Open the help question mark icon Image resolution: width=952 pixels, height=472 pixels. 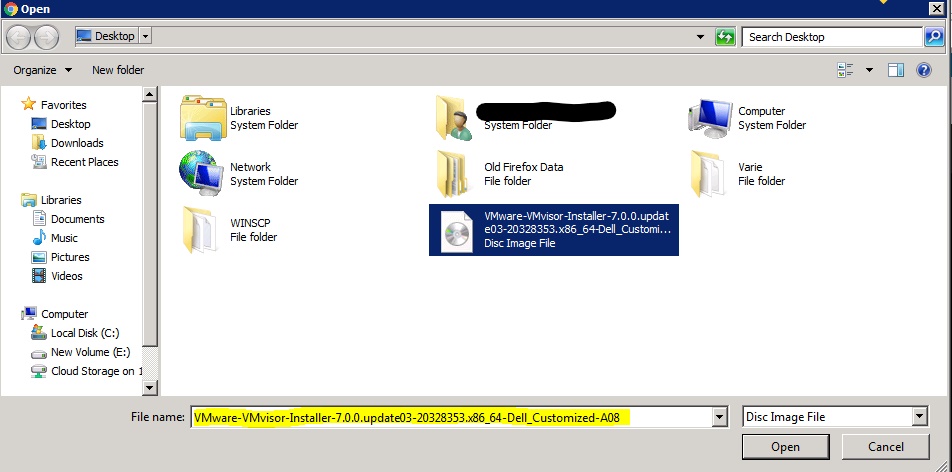coord(923,70)
